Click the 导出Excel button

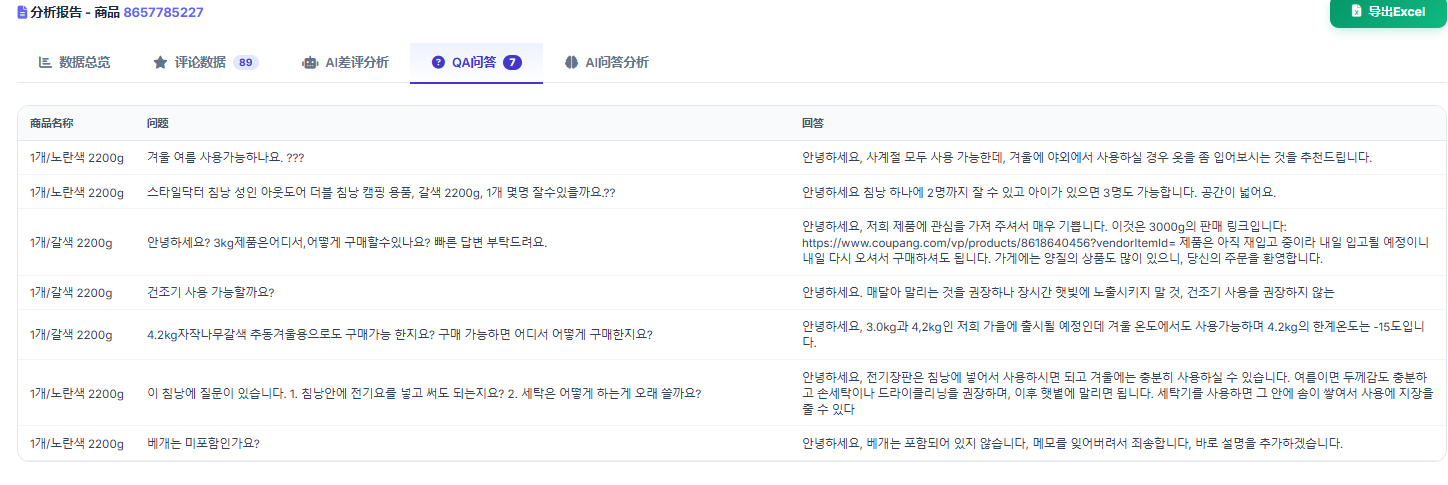click(x=1387, y=12)
